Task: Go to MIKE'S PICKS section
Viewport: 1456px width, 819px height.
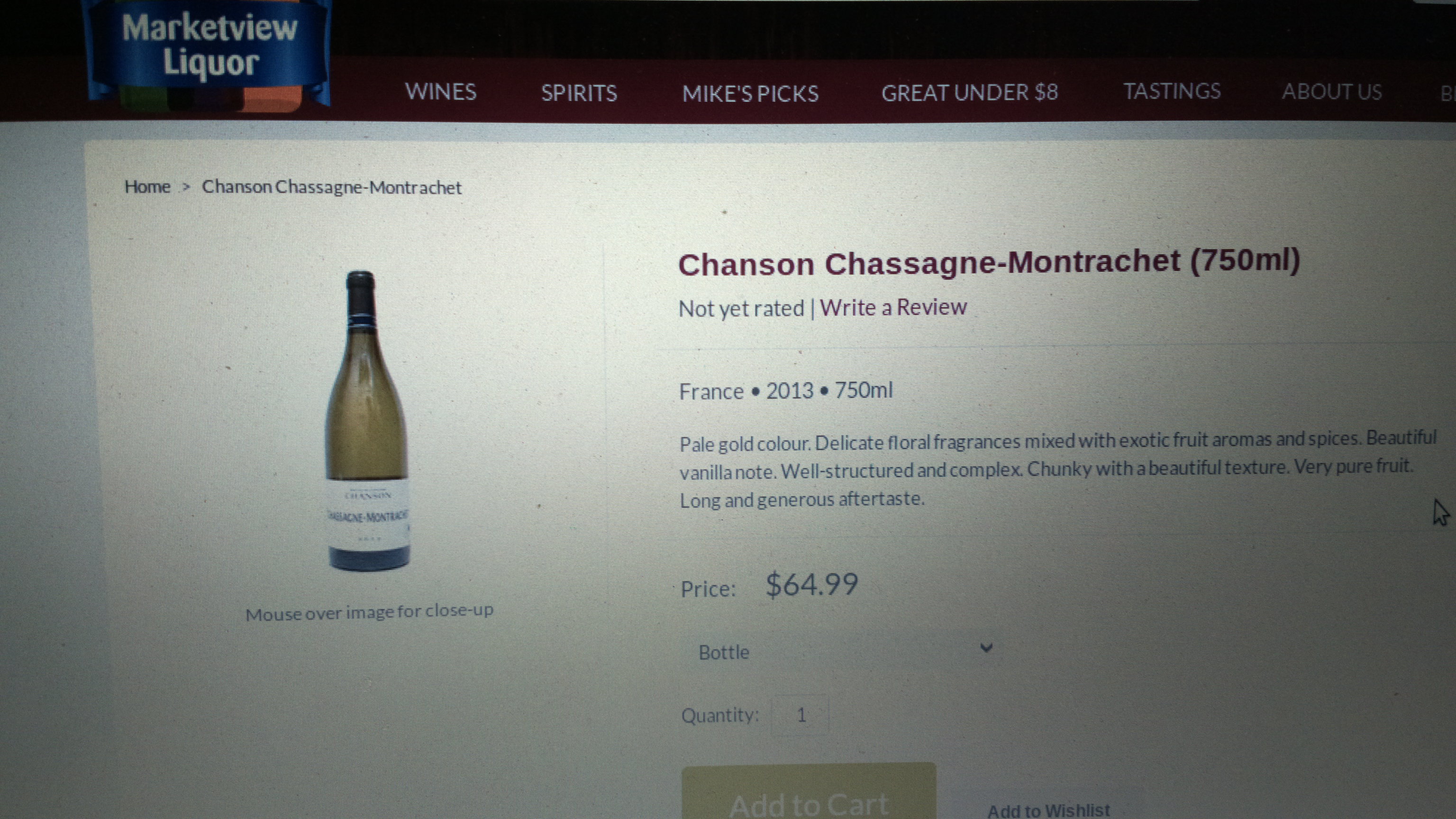Action: (x=750, y=93)
